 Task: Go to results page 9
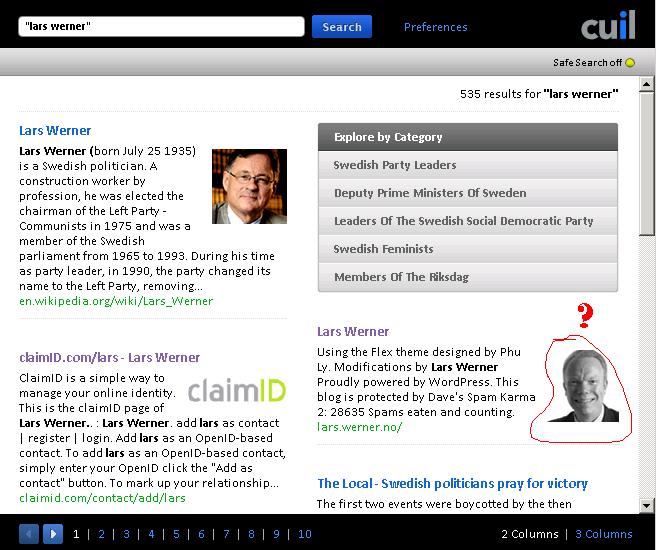(x=276, y=534)
